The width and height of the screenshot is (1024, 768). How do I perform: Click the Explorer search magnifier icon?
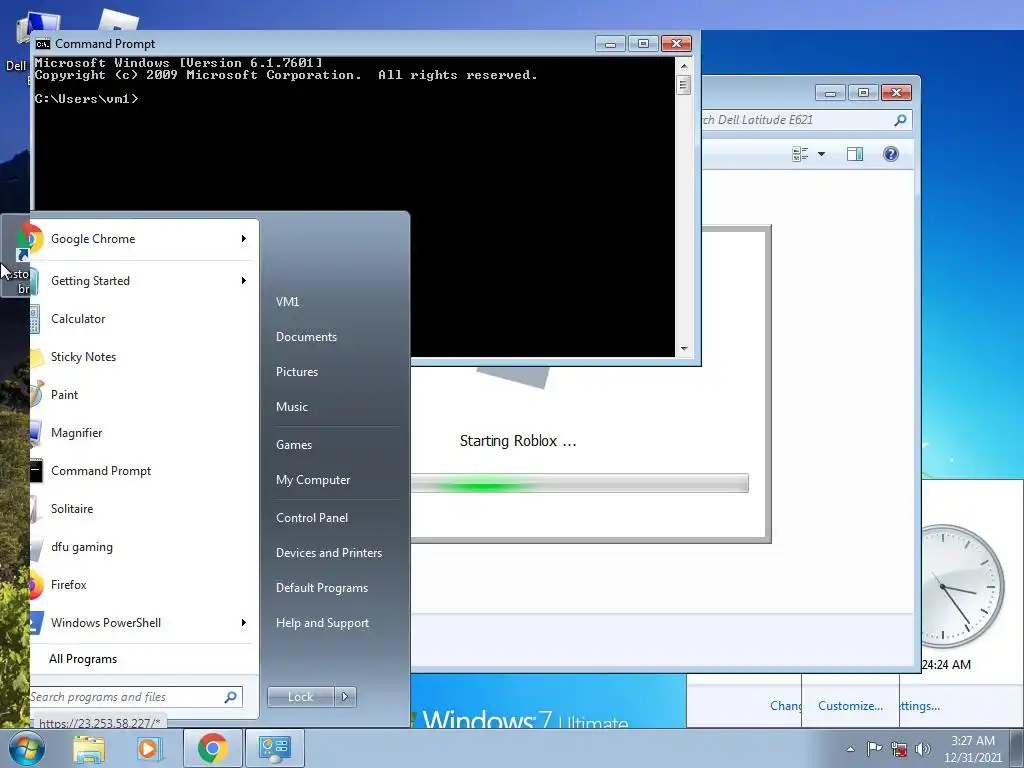pos(901,120)
